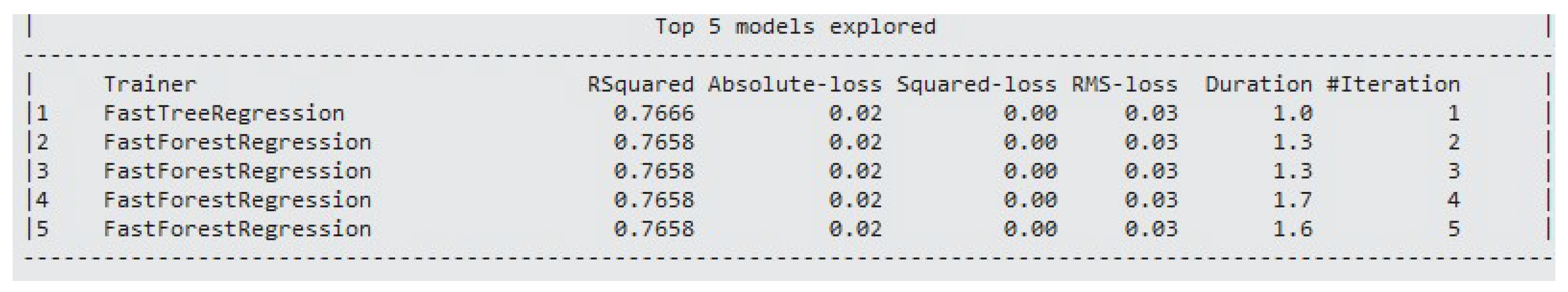Screen dimensions: 1568x292
Task: Click the RSquared column header
Action: pos(640,84)
